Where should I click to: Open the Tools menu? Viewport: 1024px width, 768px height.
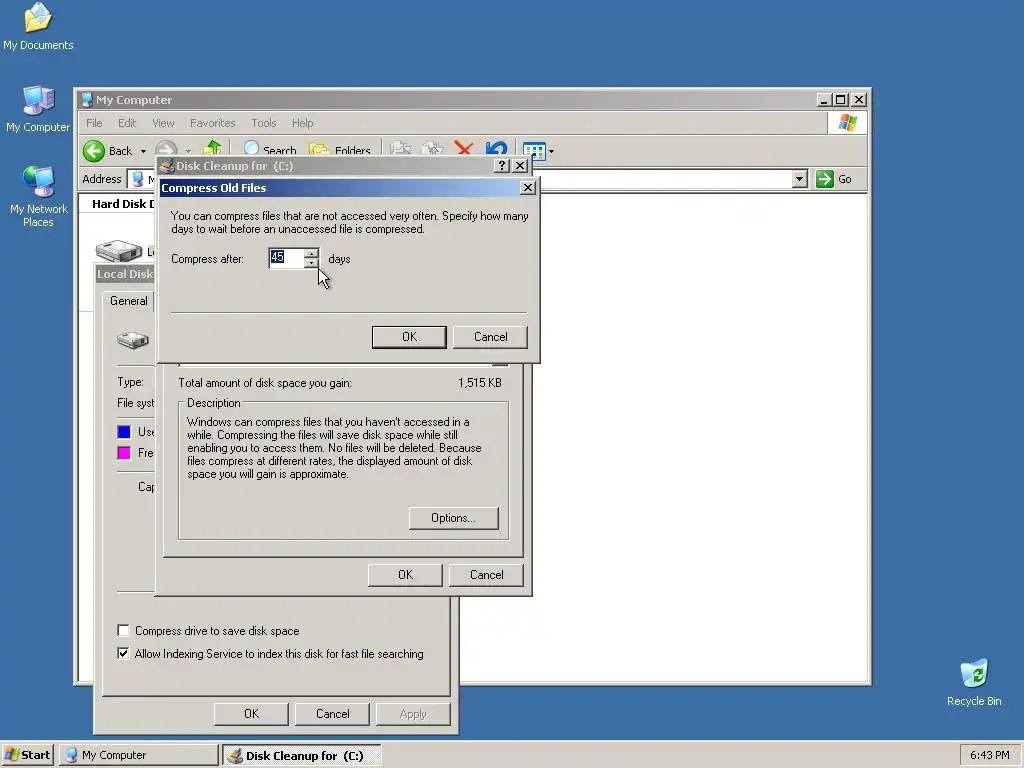264,123
